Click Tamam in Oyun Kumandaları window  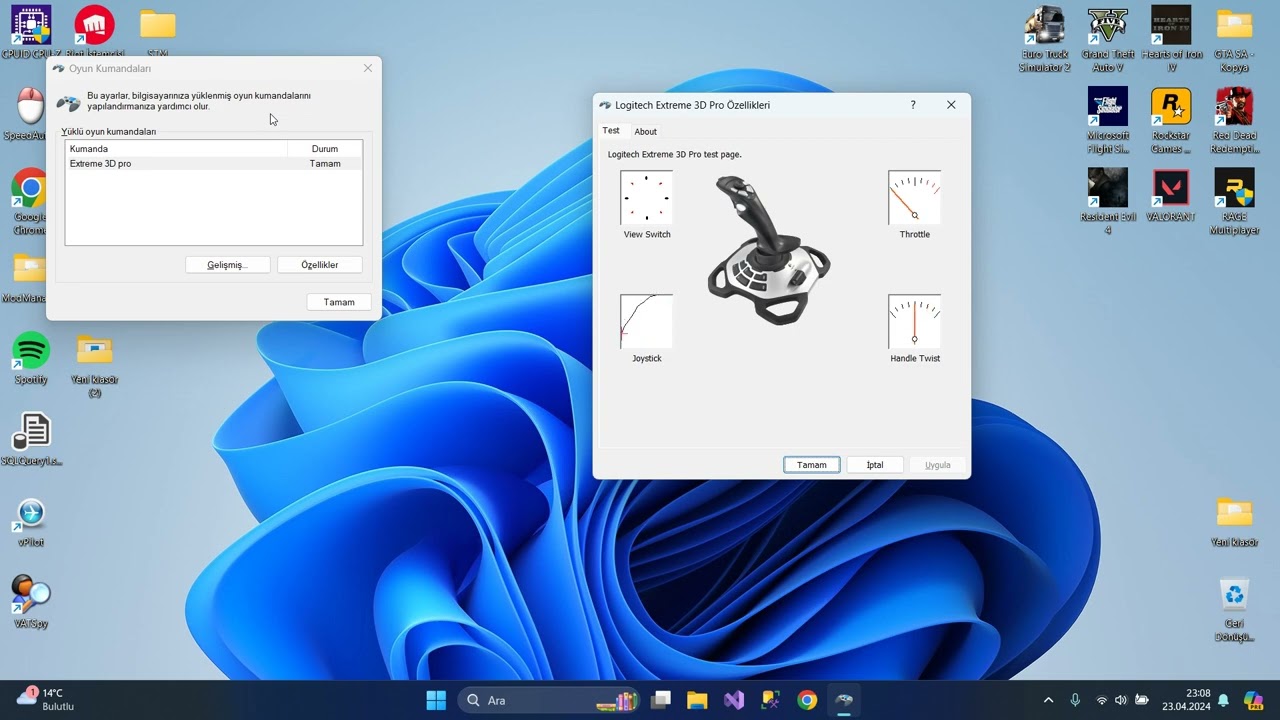click(339, 302)
